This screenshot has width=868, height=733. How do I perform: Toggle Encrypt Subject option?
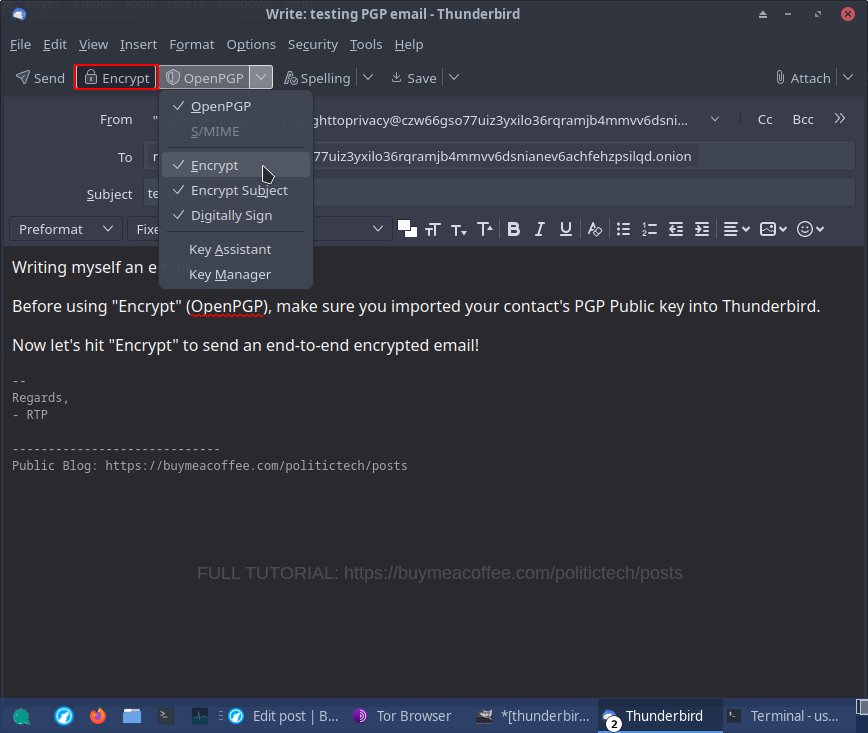click(x=236, y=190)
